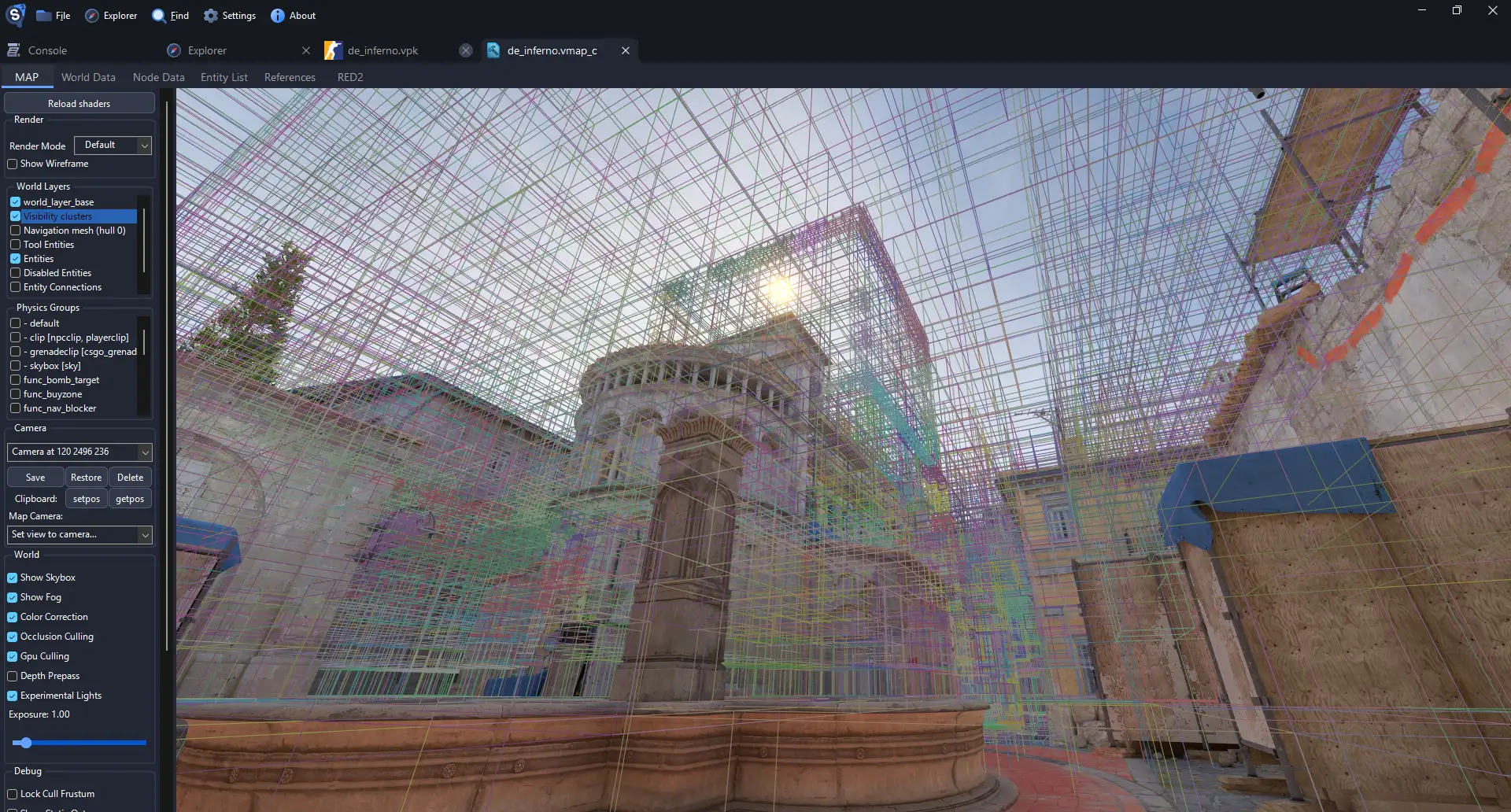This screenshot has width=1511, height=812.
Task: Turn off Occlusion Culling
Action: [x=13, y=637]
